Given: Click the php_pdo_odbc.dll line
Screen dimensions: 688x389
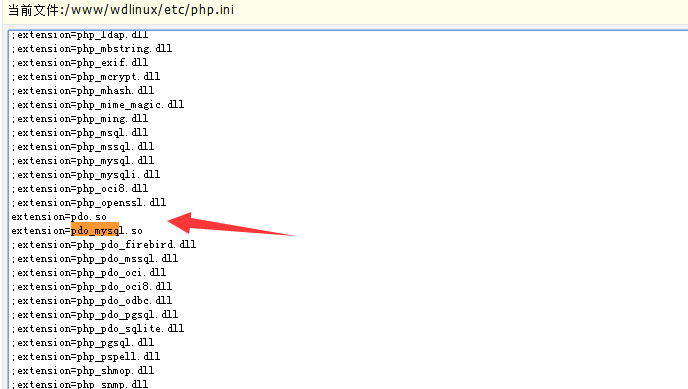Looking at the screenshot, I should 92,301.
